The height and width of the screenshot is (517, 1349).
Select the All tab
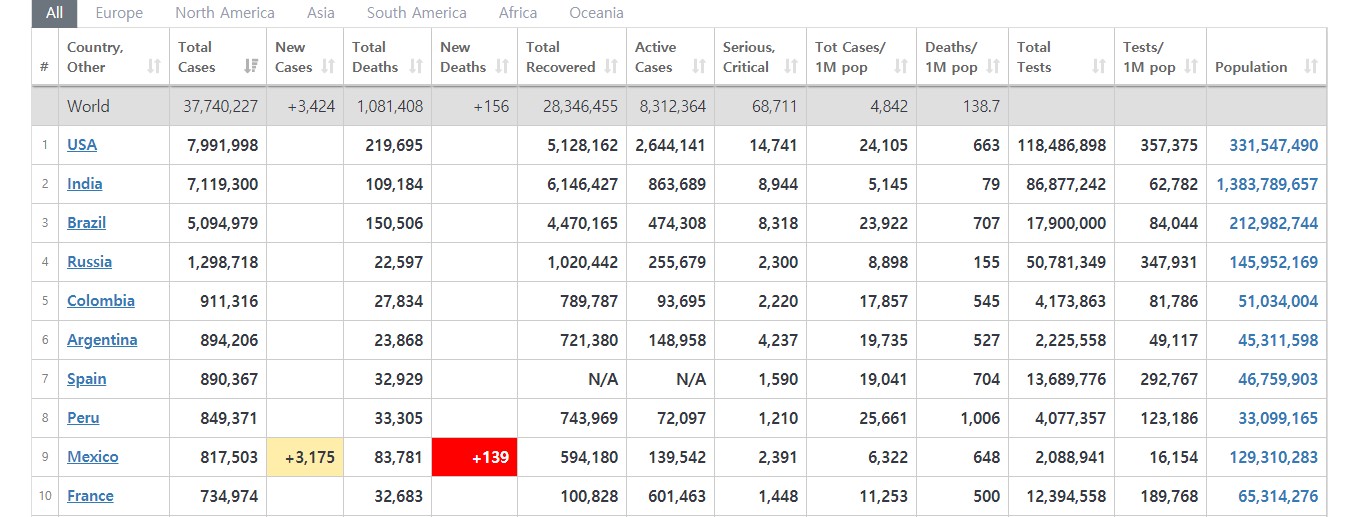point(54,13)
